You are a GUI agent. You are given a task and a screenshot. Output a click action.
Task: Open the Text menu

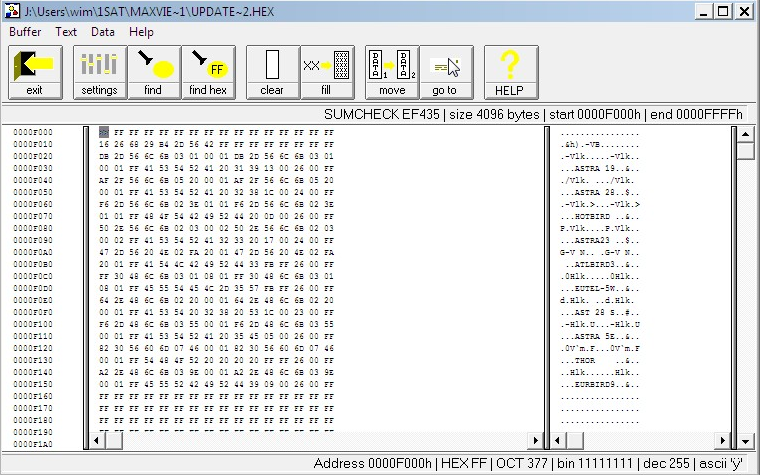click(x=66, y=32)
